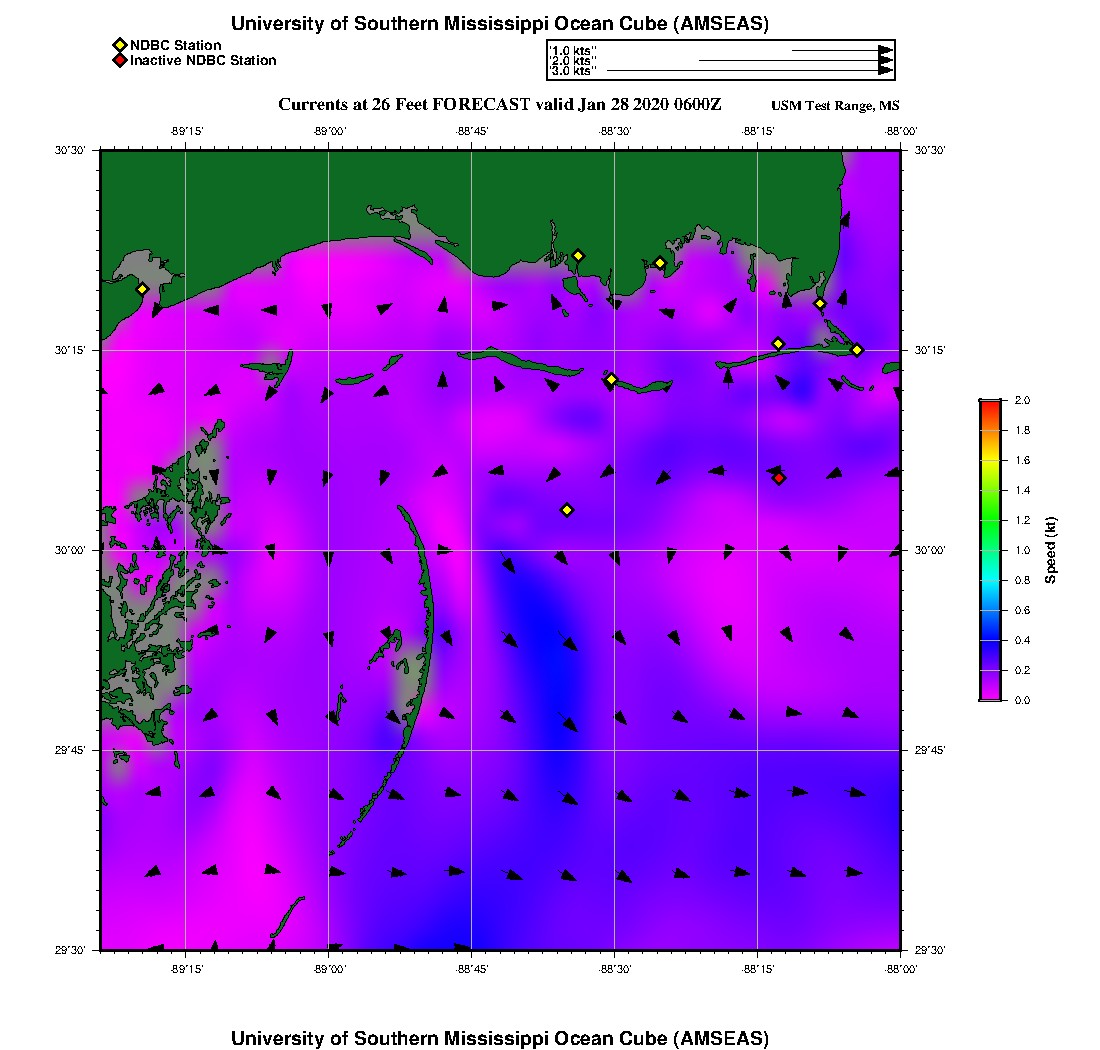This screenshot has width=1100, height=1050.
Task: Select the northernmost yellow station marker
Action: tap(578, 255)
